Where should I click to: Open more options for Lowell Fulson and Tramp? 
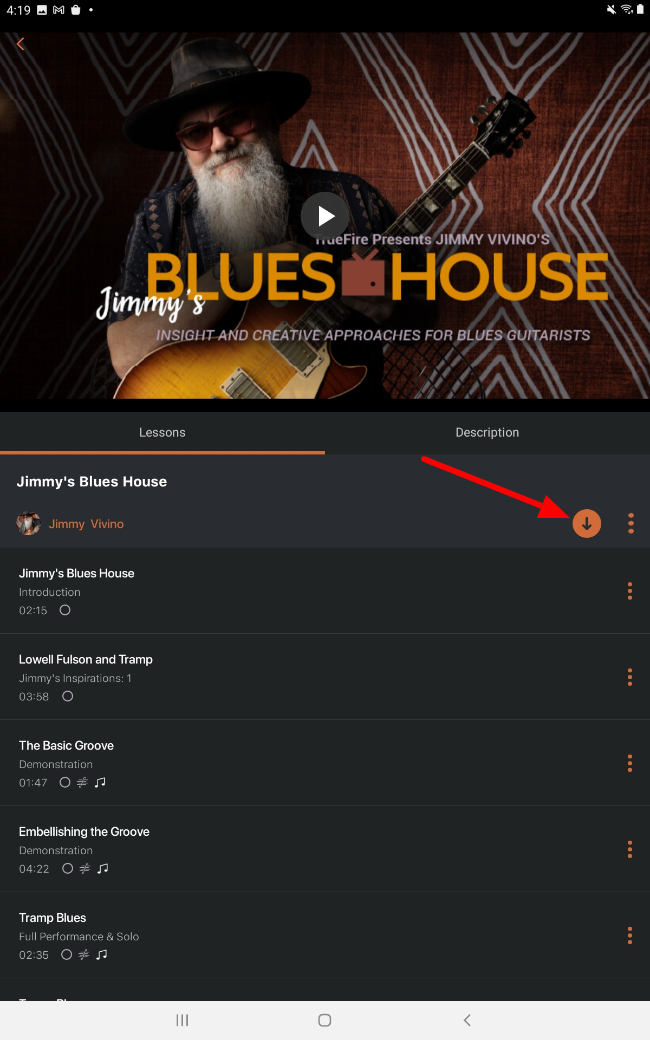click(x=629, y=677)
